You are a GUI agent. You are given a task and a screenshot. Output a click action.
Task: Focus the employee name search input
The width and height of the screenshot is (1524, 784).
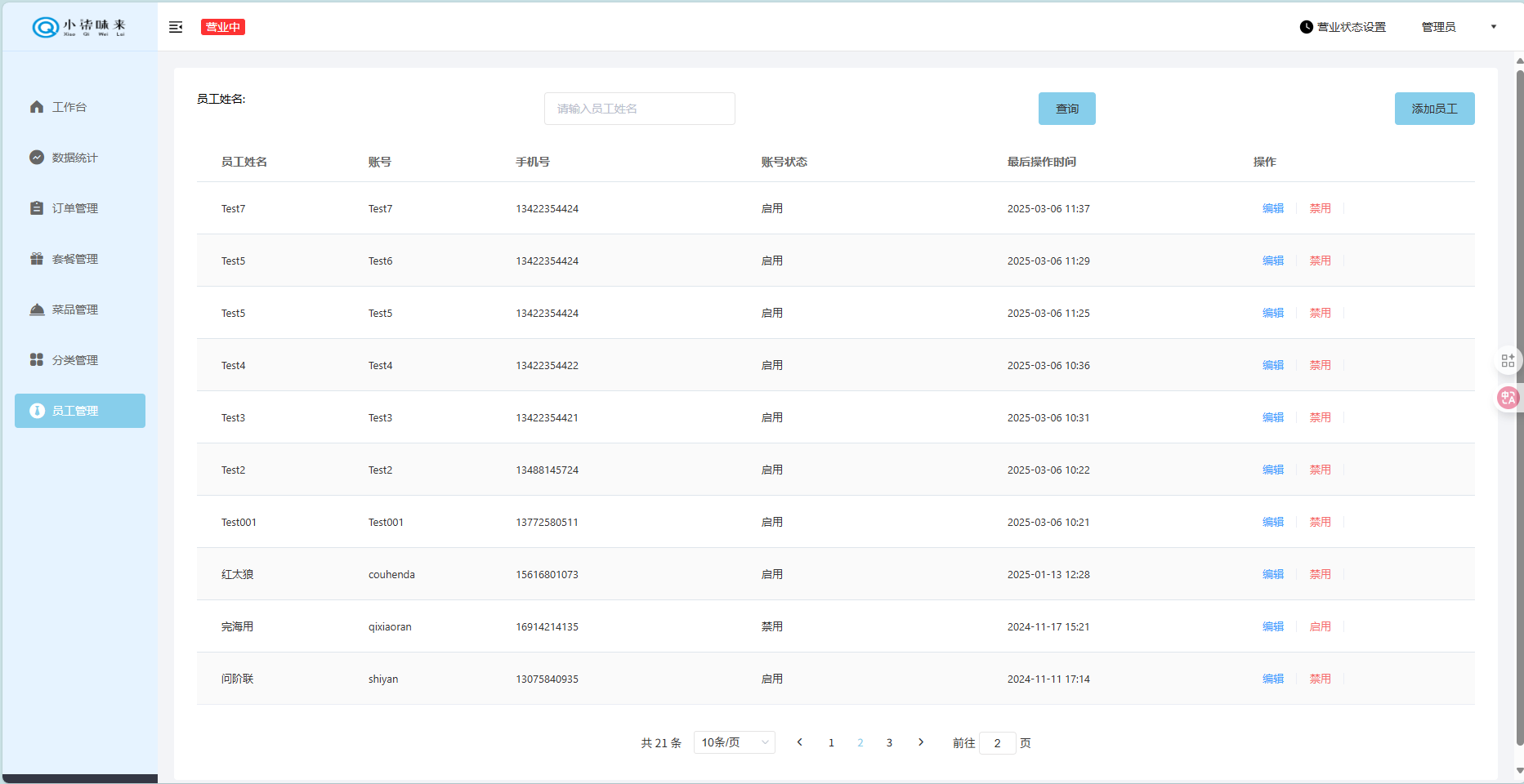639,109
